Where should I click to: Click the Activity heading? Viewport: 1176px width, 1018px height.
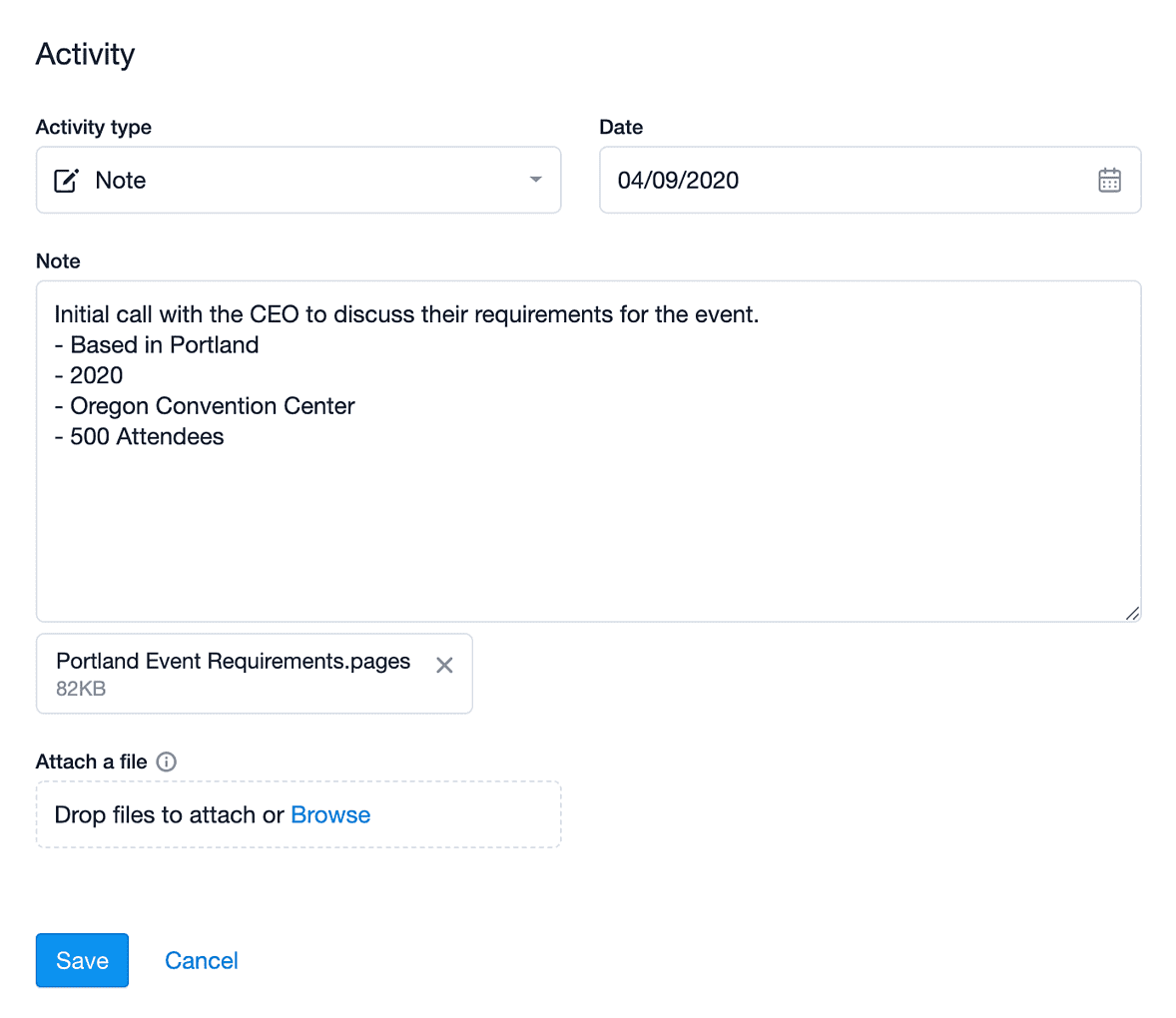[x=86, y=54]
